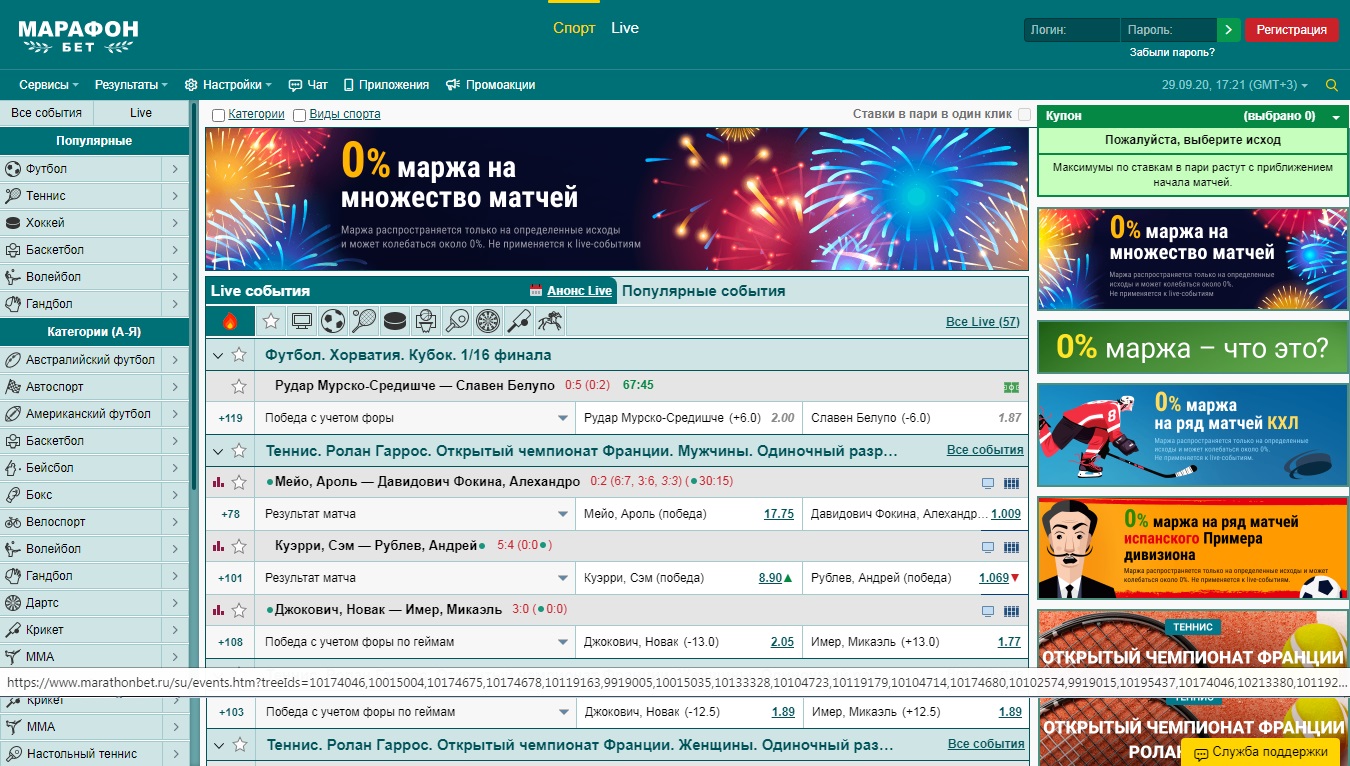Favorite the Ролан Гаррос Мужчины category

point(239,451)
